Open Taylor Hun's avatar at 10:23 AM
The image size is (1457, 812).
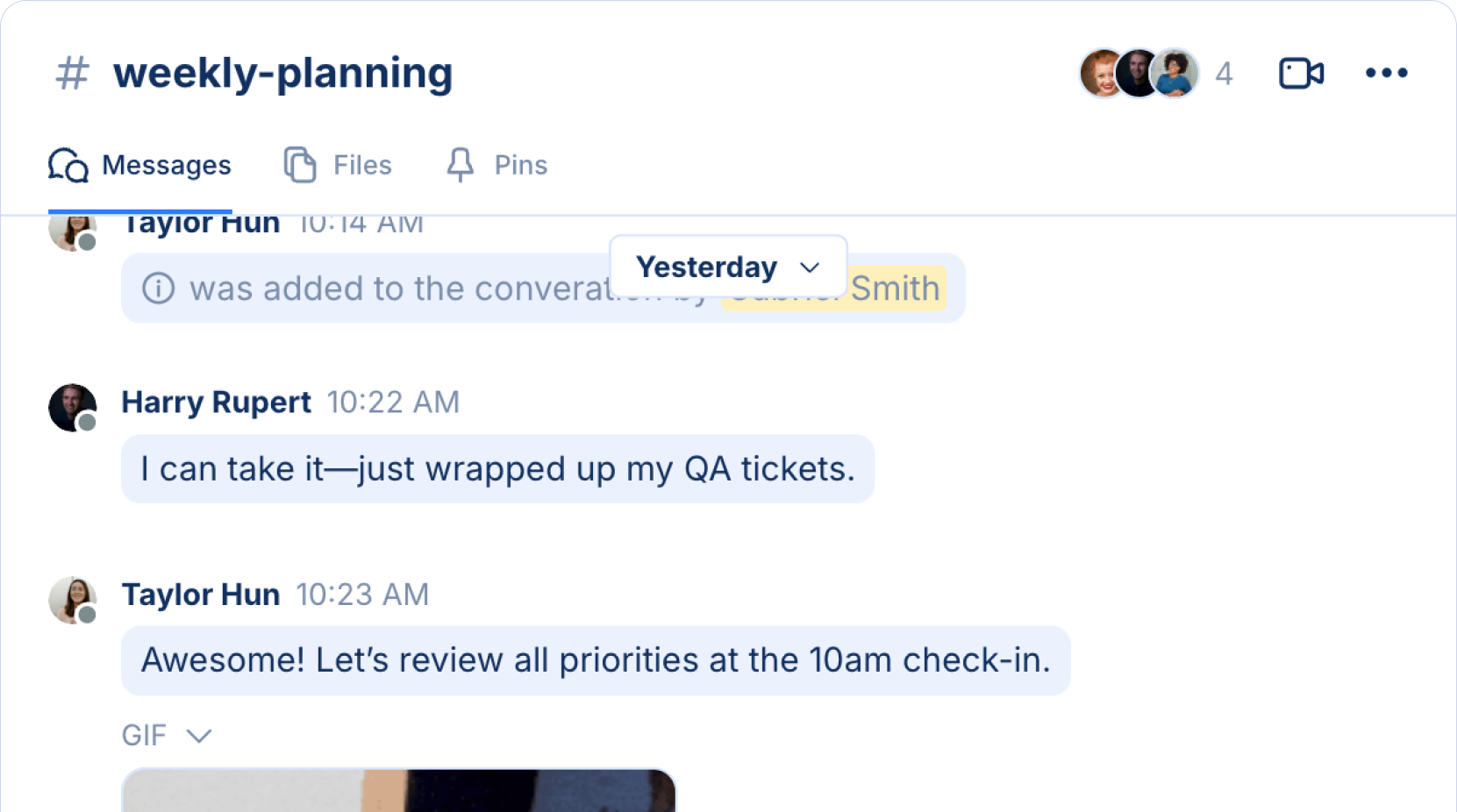coord(73,600)
